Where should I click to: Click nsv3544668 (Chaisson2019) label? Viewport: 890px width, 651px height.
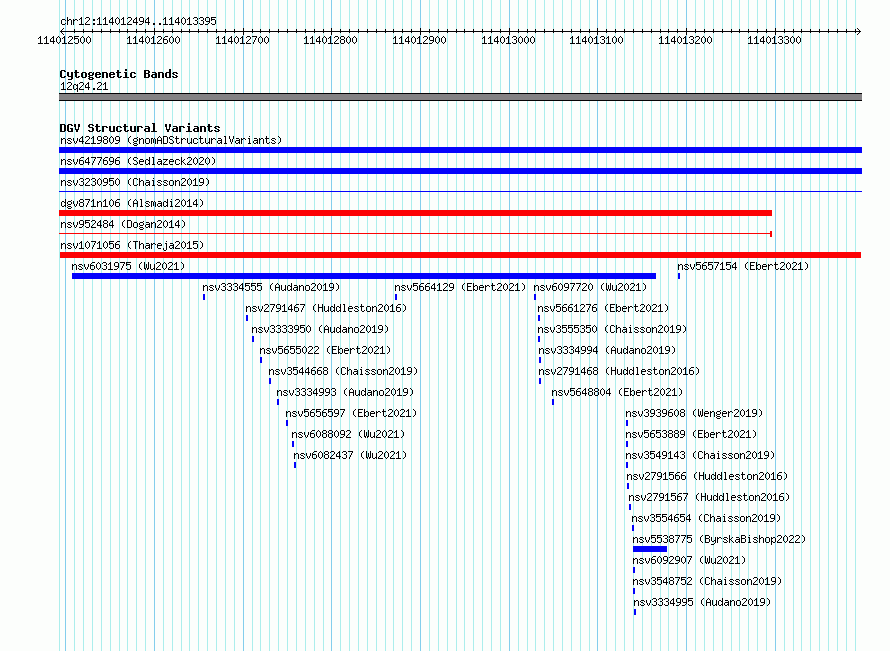[343, 371]
